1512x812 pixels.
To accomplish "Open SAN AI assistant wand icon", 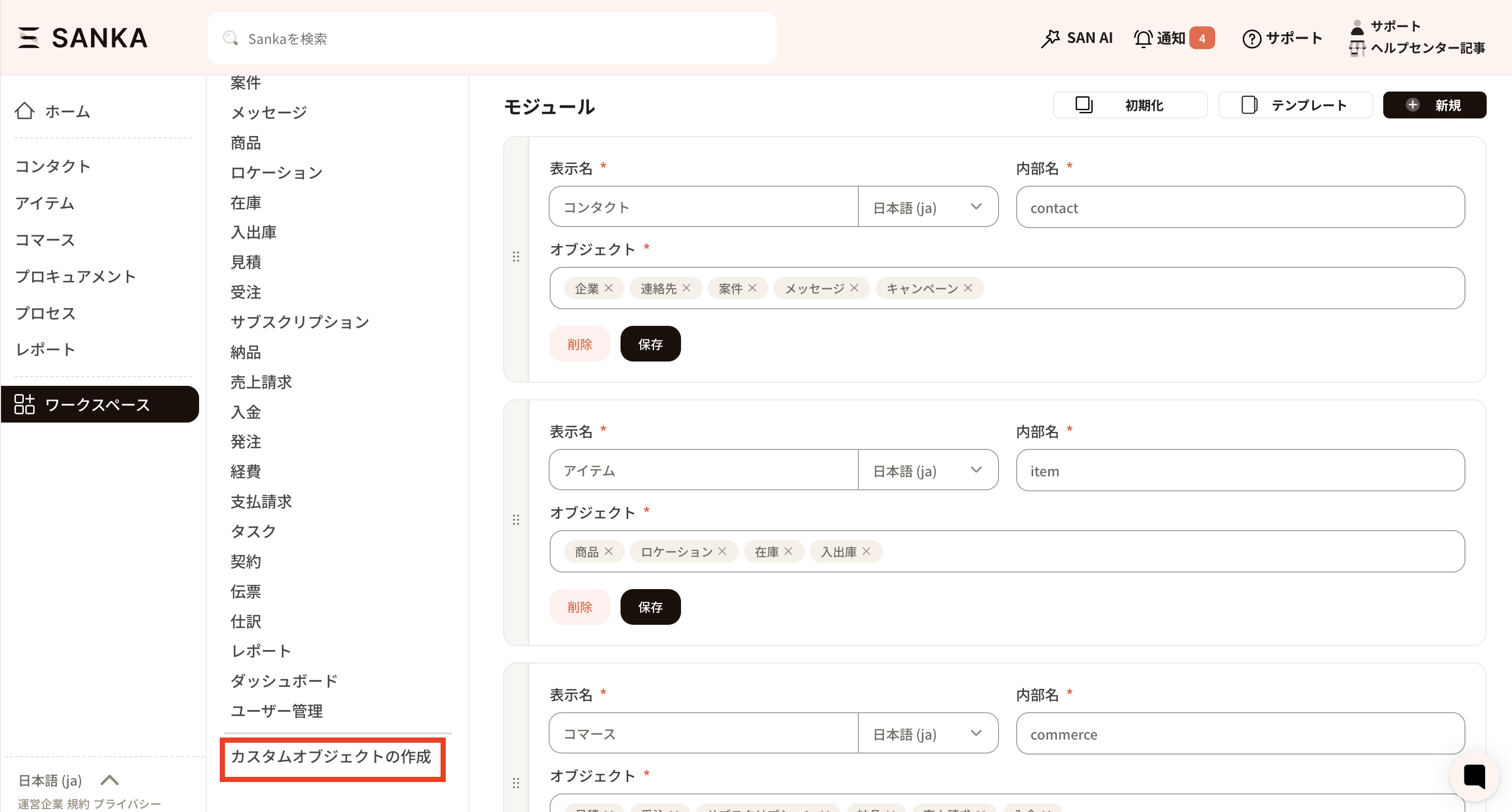I will 1050,38.
